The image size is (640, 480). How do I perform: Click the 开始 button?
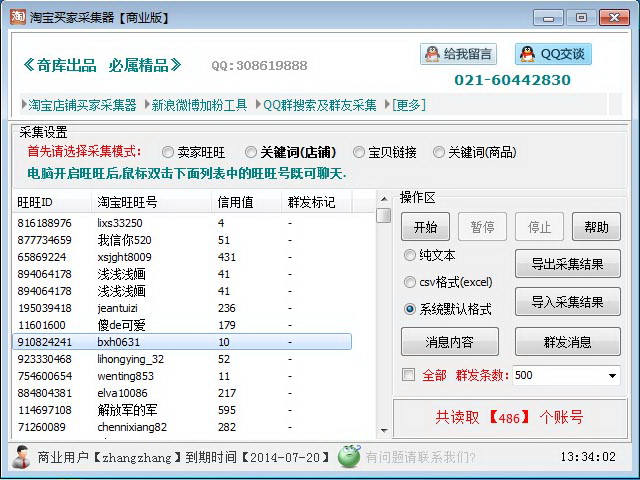coord(425,227)
